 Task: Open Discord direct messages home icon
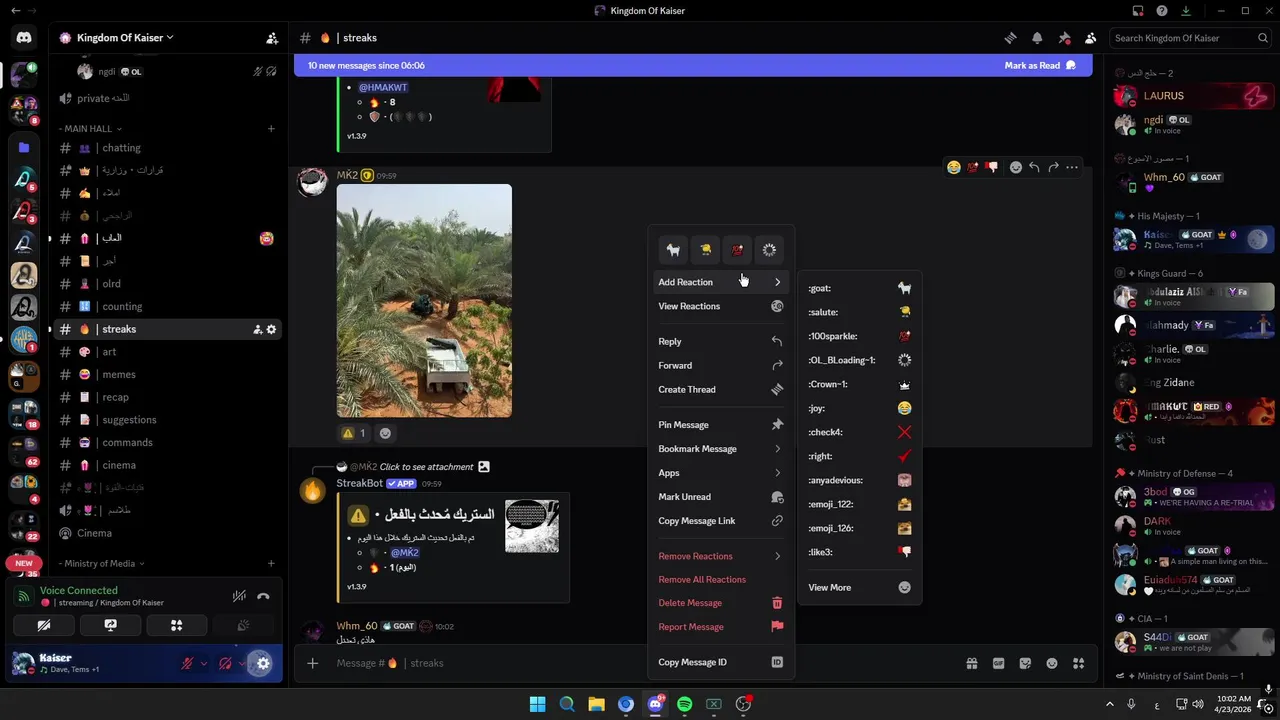24,38
